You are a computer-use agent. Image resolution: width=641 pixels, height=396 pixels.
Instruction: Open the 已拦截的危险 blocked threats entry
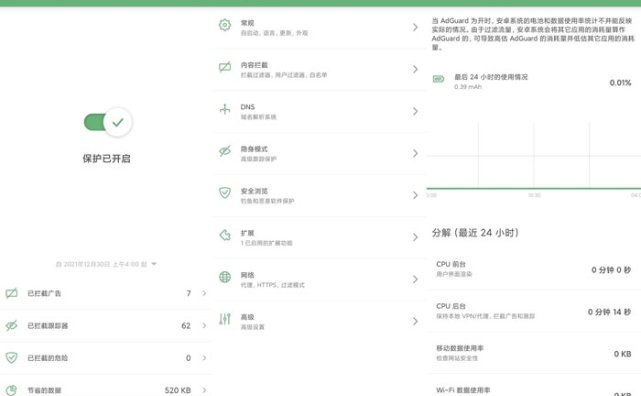click(105, 358)
